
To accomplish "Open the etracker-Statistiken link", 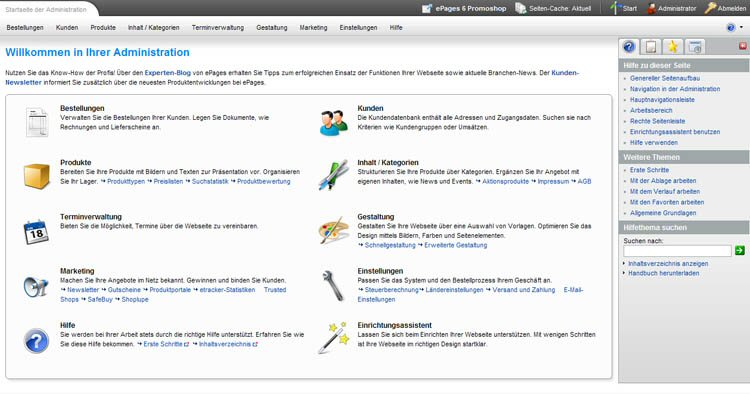I will pyautogui.click(x=227, y=290).
